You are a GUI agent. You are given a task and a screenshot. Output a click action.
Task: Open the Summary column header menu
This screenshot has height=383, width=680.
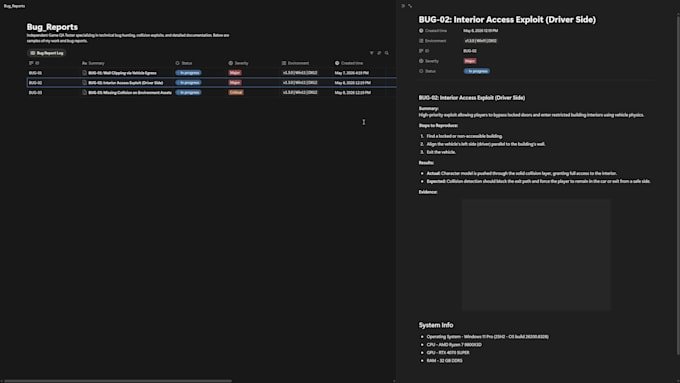[93, 63]
